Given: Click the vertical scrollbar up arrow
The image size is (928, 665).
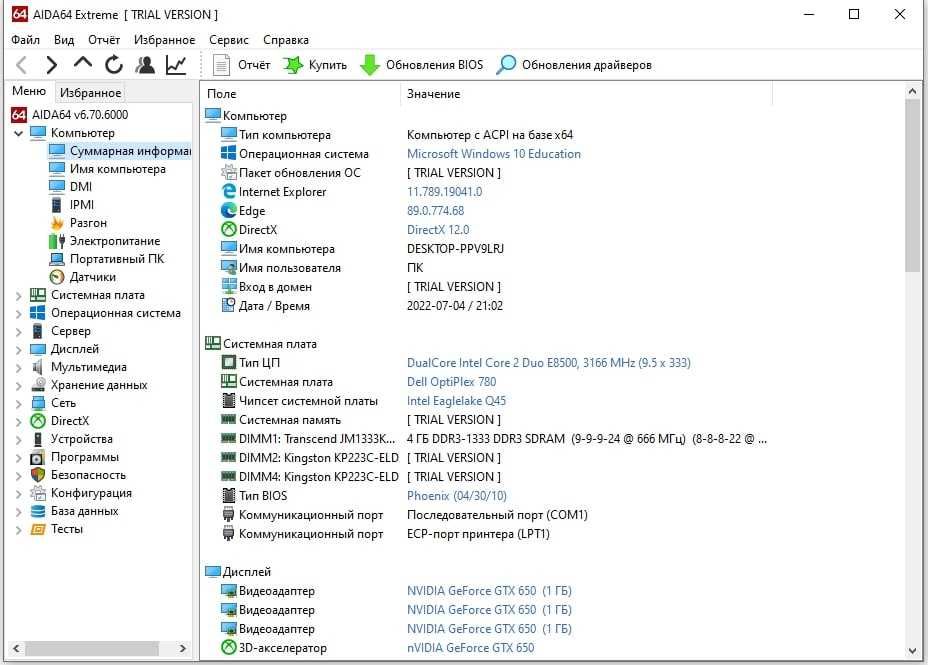Looking at the screenshot, I should tap(912, 91).
